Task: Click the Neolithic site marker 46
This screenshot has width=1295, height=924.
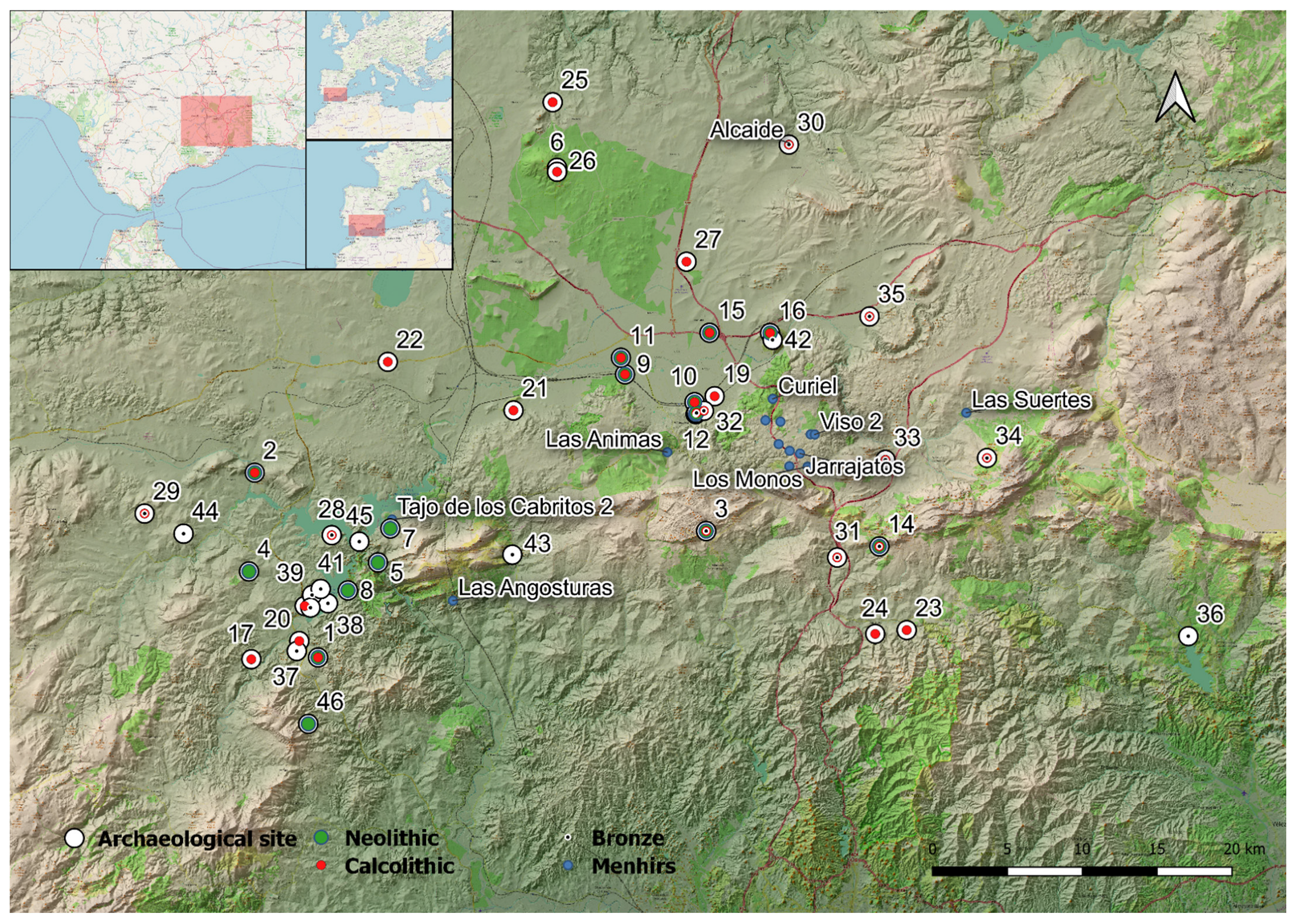Action: point(308,723)
